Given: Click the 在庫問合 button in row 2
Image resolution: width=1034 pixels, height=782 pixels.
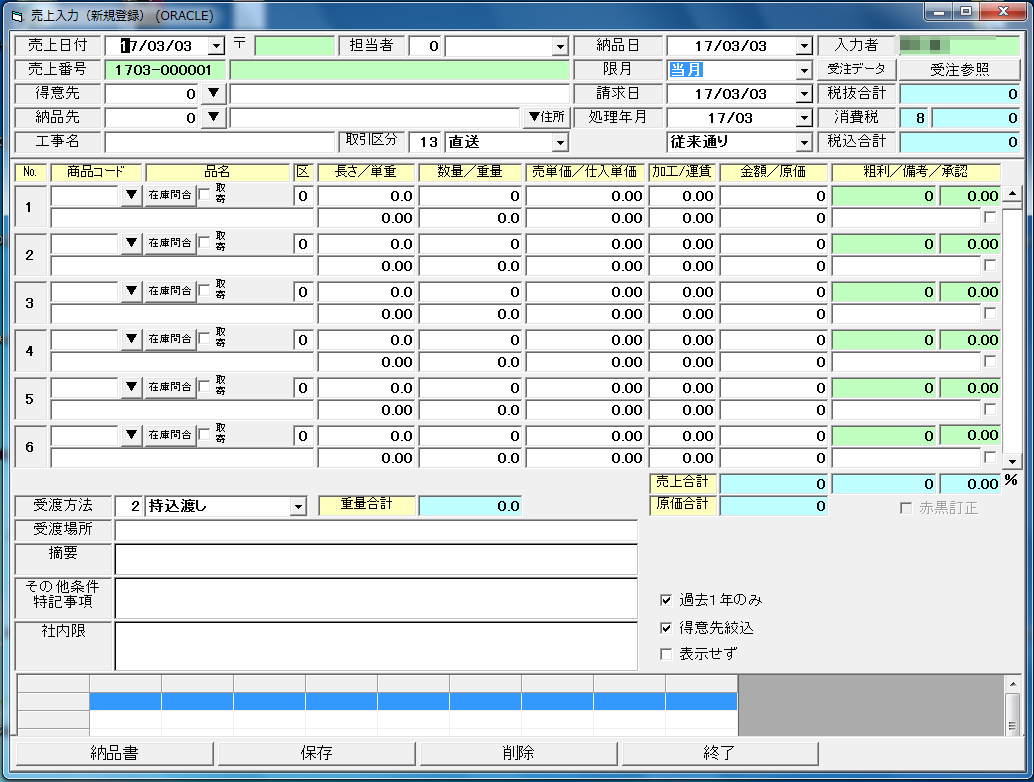Looking at the screenshot, I should click(x=170, y=243).
